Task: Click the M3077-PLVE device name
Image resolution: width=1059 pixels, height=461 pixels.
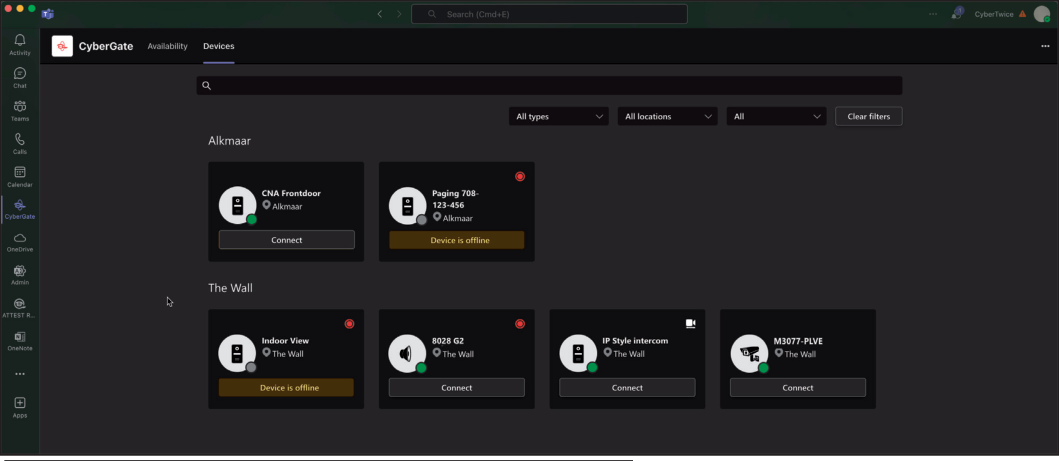Action: click(x=798, y=341)
